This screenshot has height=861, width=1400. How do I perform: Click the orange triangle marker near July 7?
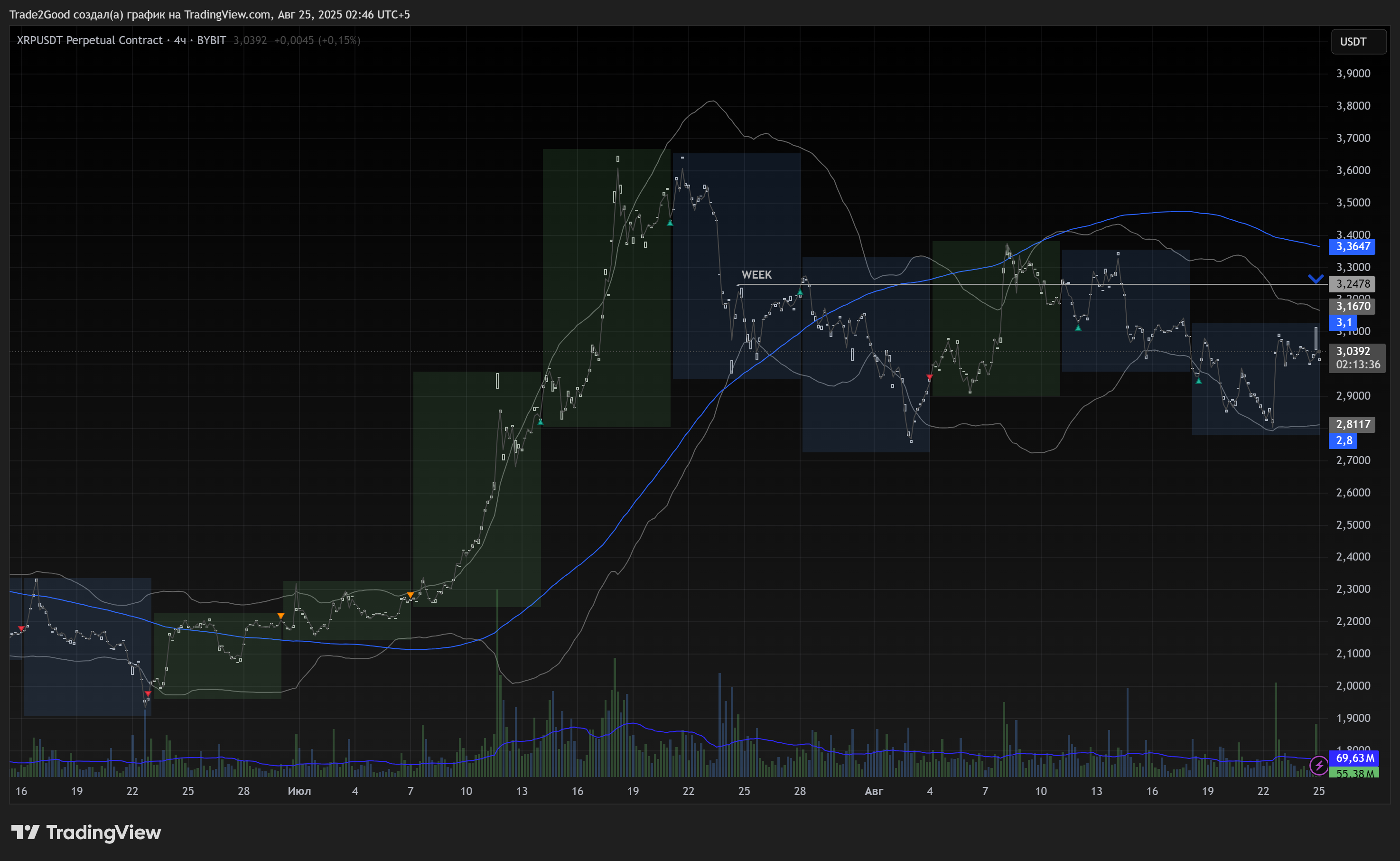click(411, 595)
